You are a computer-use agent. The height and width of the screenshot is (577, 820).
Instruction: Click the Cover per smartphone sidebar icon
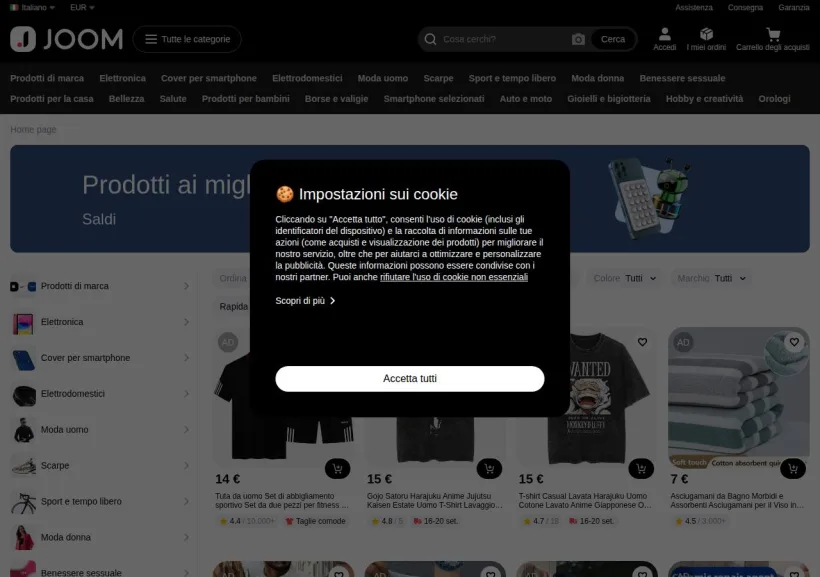click(23, 358)
